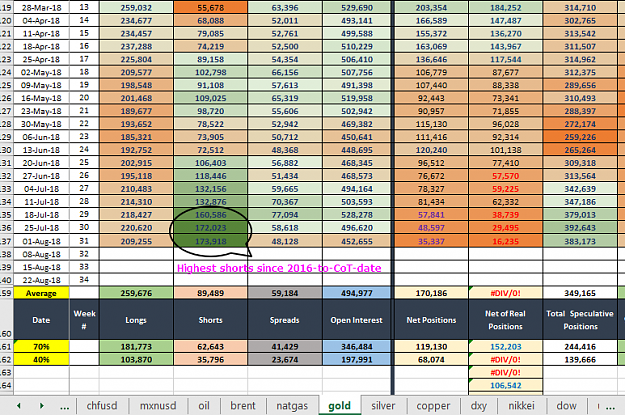Open the dow sheet tab

point(566,406)
